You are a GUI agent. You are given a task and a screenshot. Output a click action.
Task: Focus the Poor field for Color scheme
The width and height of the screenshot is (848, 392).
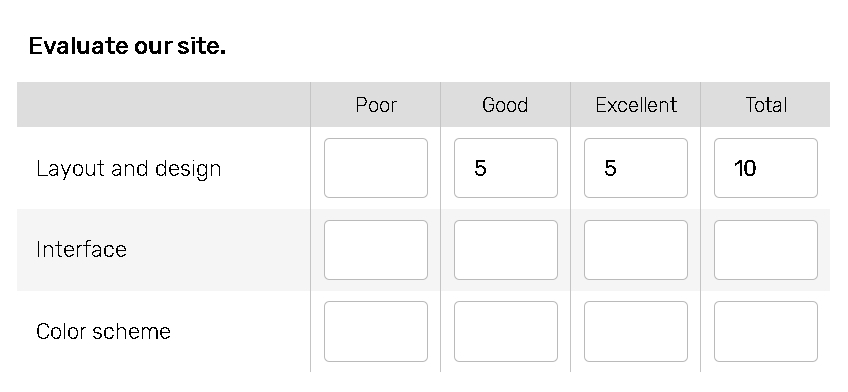(376, 331)
